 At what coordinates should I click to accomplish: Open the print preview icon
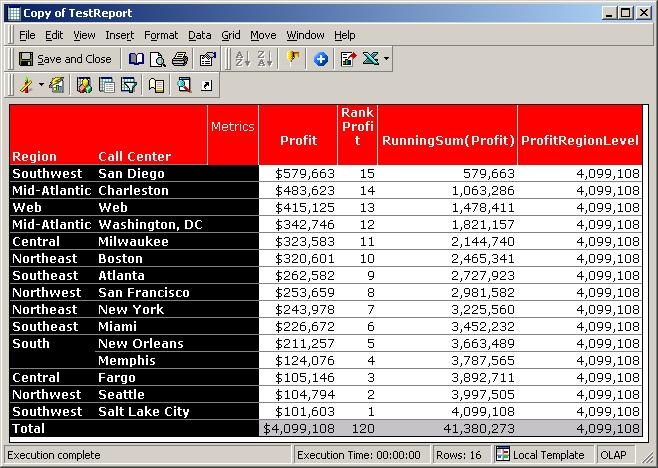tap(158, 59)
